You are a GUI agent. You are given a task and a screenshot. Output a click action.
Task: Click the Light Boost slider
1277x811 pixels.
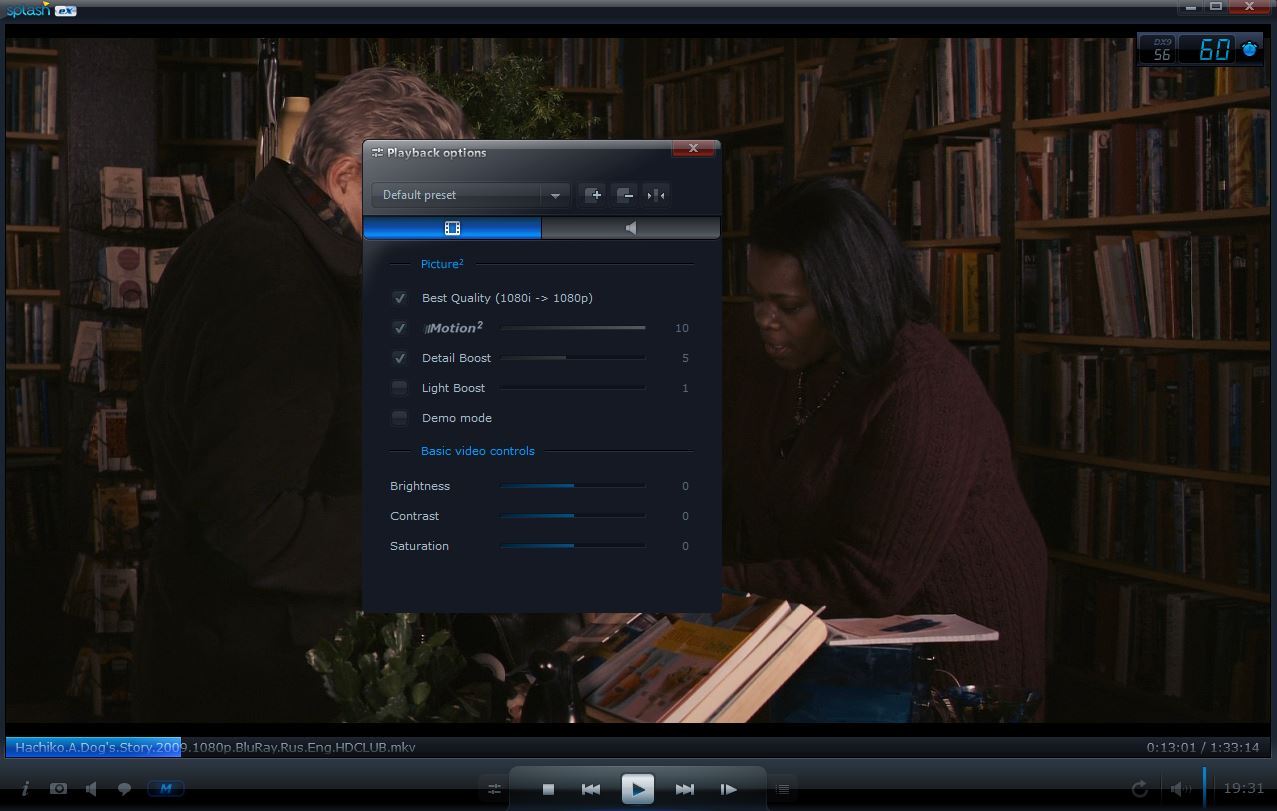pos(573,388)
